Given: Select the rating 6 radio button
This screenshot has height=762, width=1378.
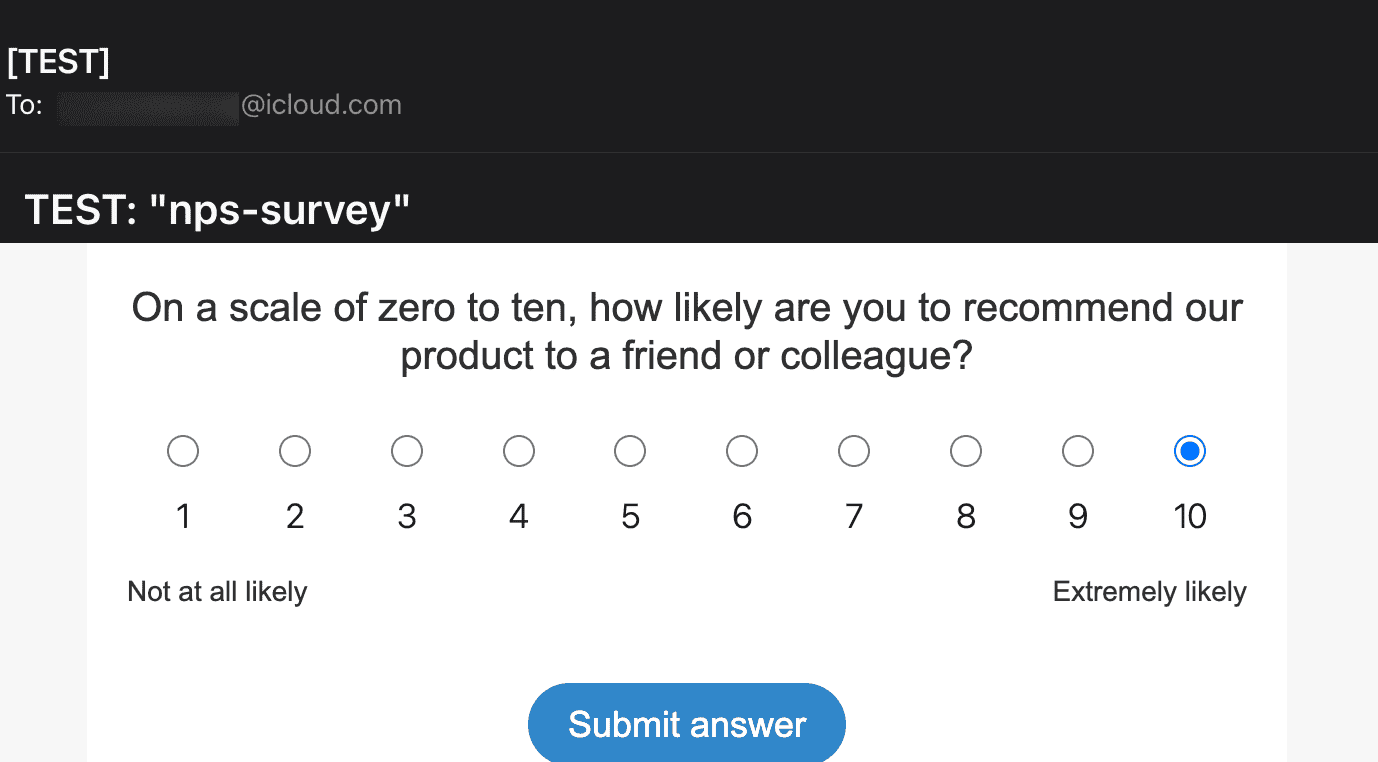Looking at the screenshot, I should pos(742,451).
